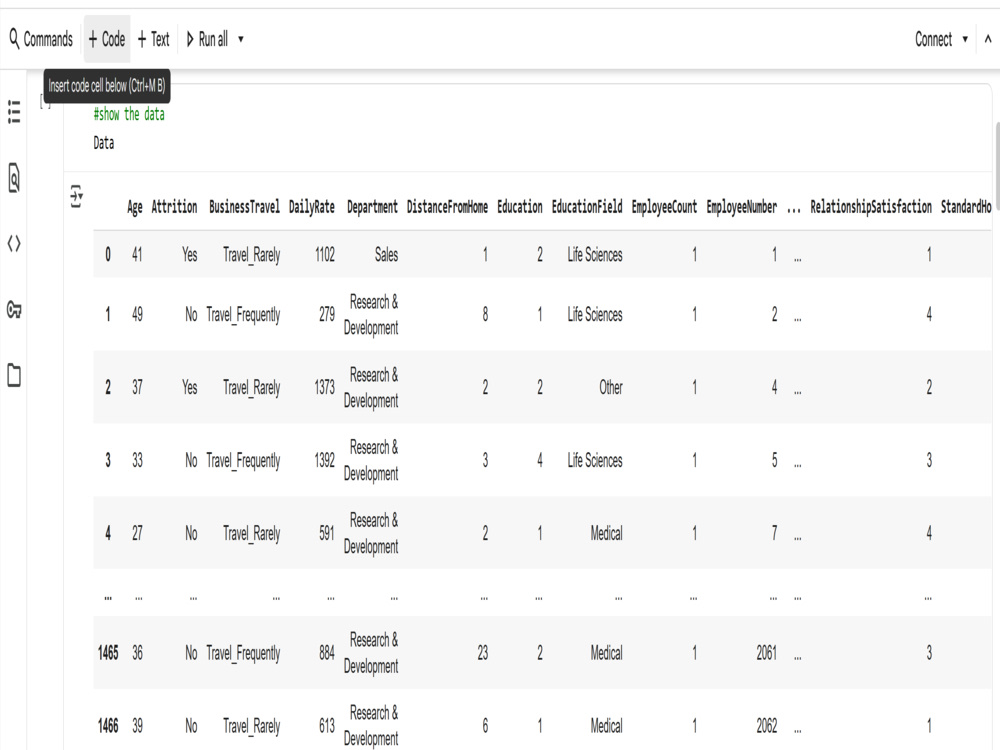Click 'Travel_Frequently' in row 1465
Image resolution: width=1000 pixels, height=750 pixels.
click(243, 653)
